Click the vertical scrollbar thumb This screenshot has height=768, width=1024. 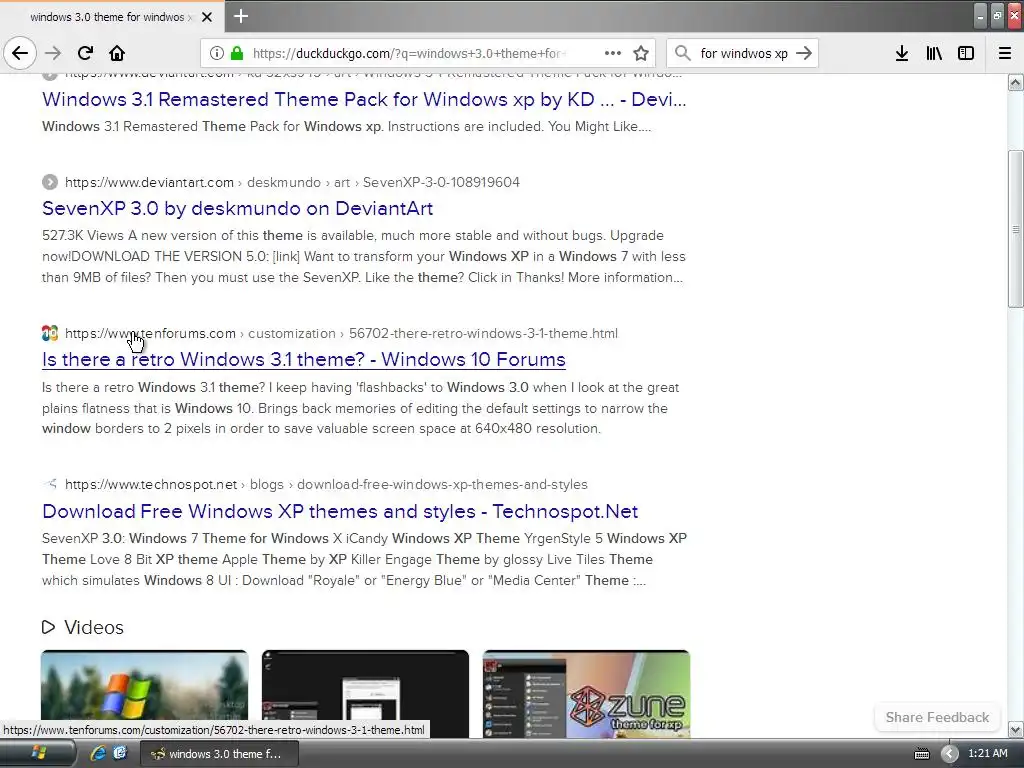tap(1015, 229)
